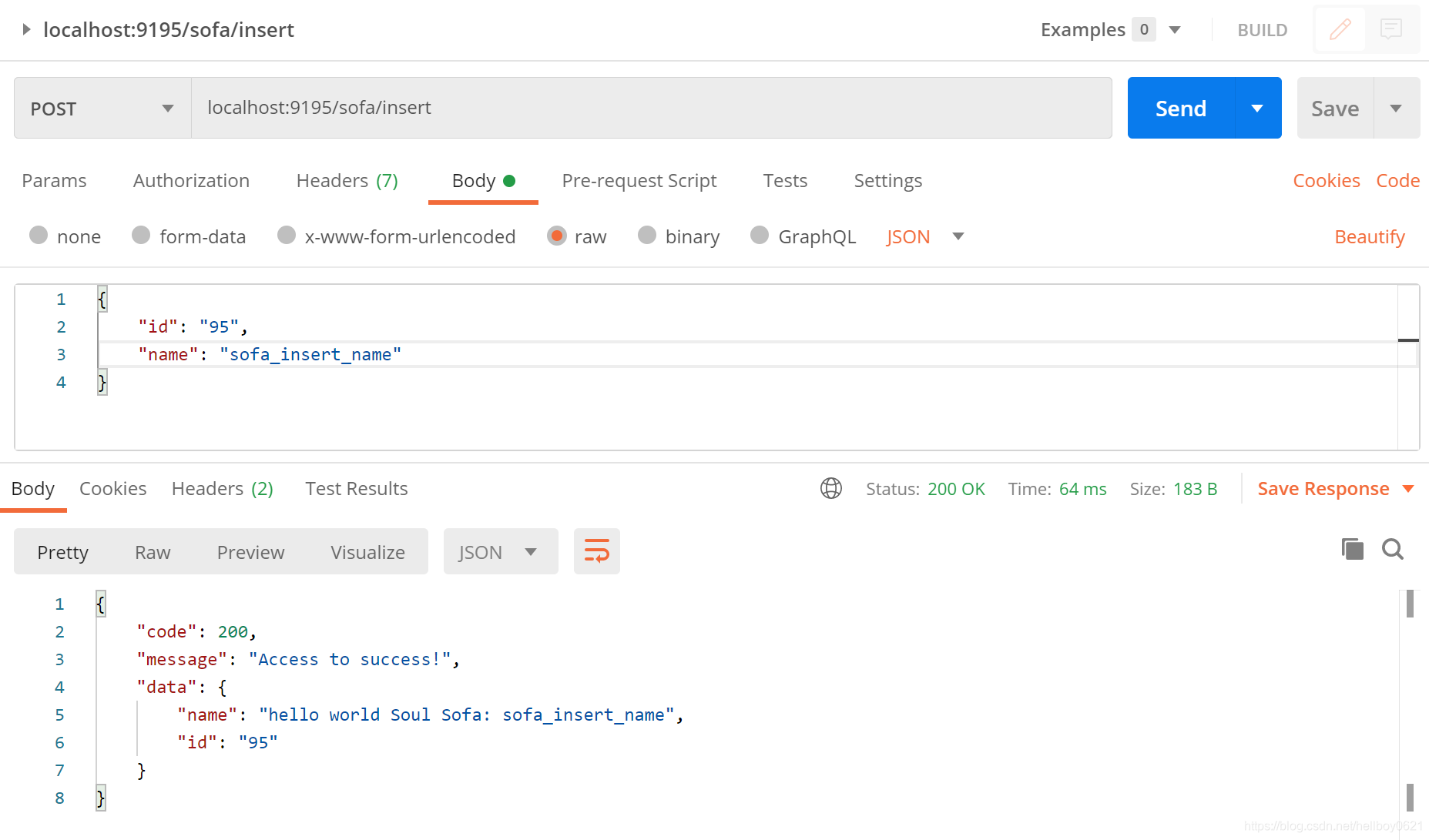Select GraphQL body type

tap(760, 235)
